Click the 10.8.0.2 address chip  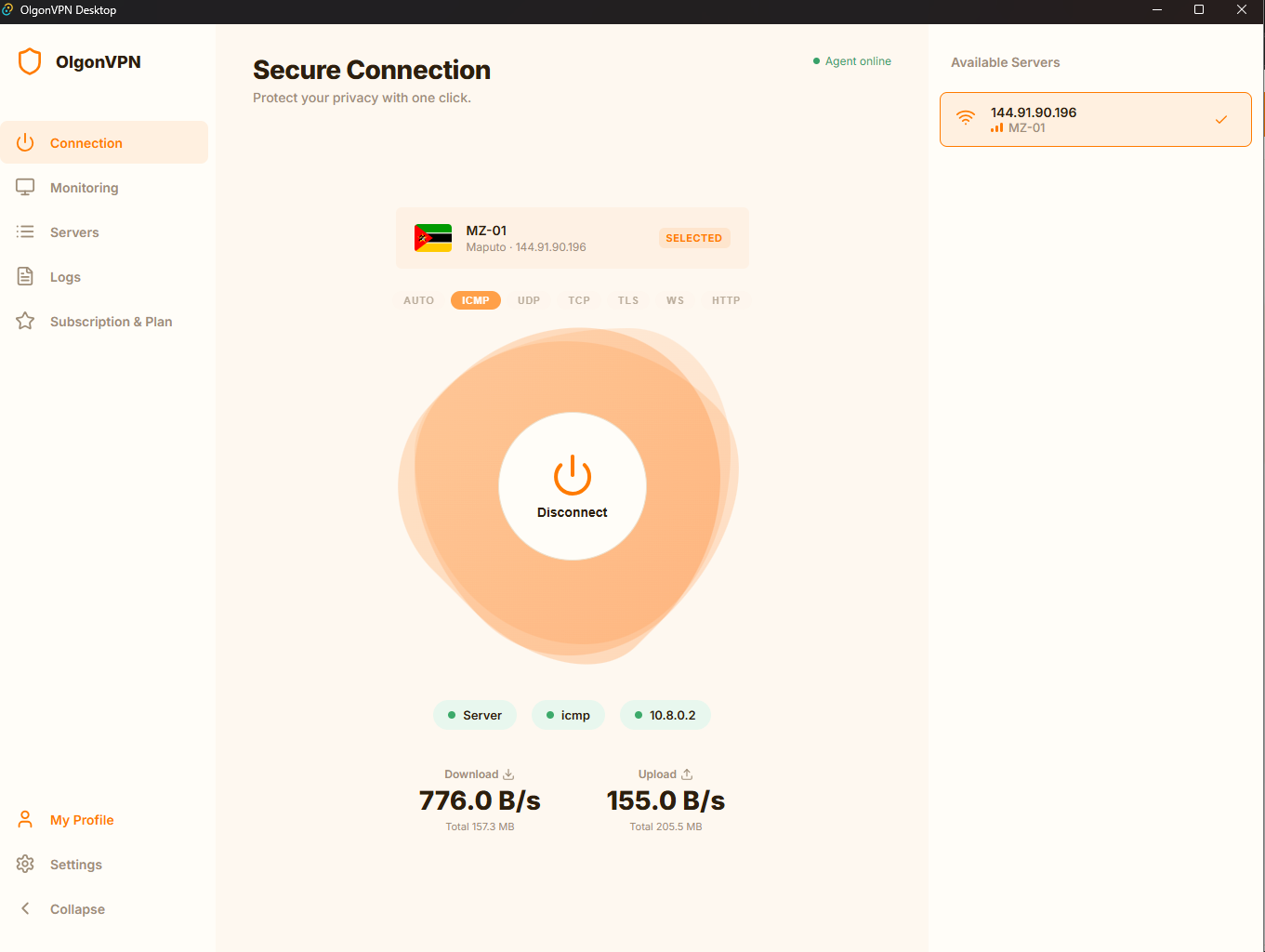click(665, 715)
